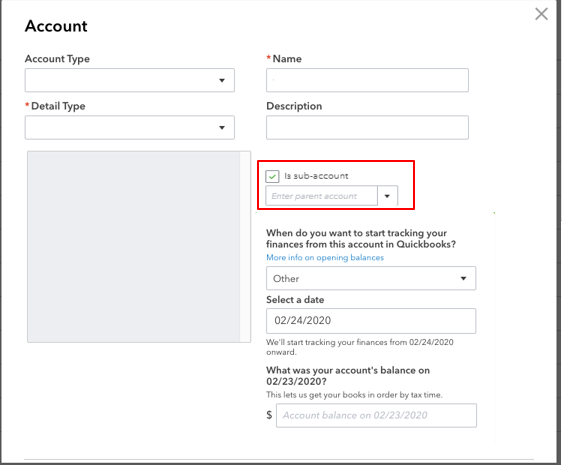The image size is (562, 465).
Task: Uncheck the Is sub-account checkbox
Action: click(x=272, y=176)
